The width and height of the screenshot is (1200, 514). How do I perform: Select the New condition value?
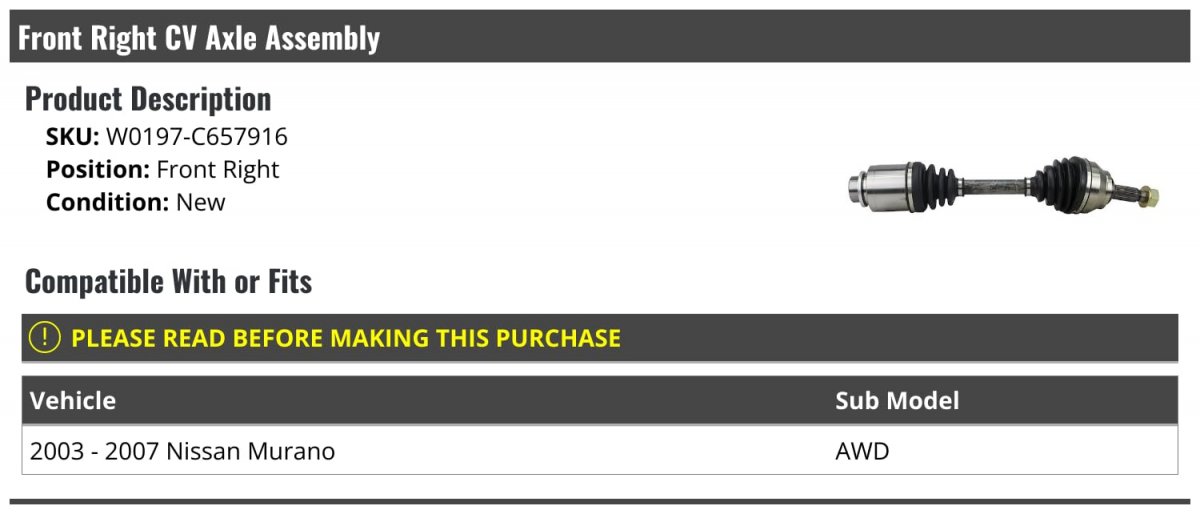201,202
